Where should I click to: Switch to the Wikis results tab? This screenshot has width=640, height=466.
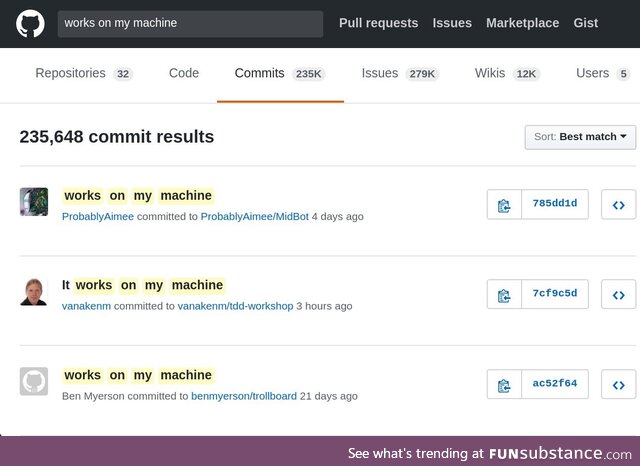click(x=507, y=73)
